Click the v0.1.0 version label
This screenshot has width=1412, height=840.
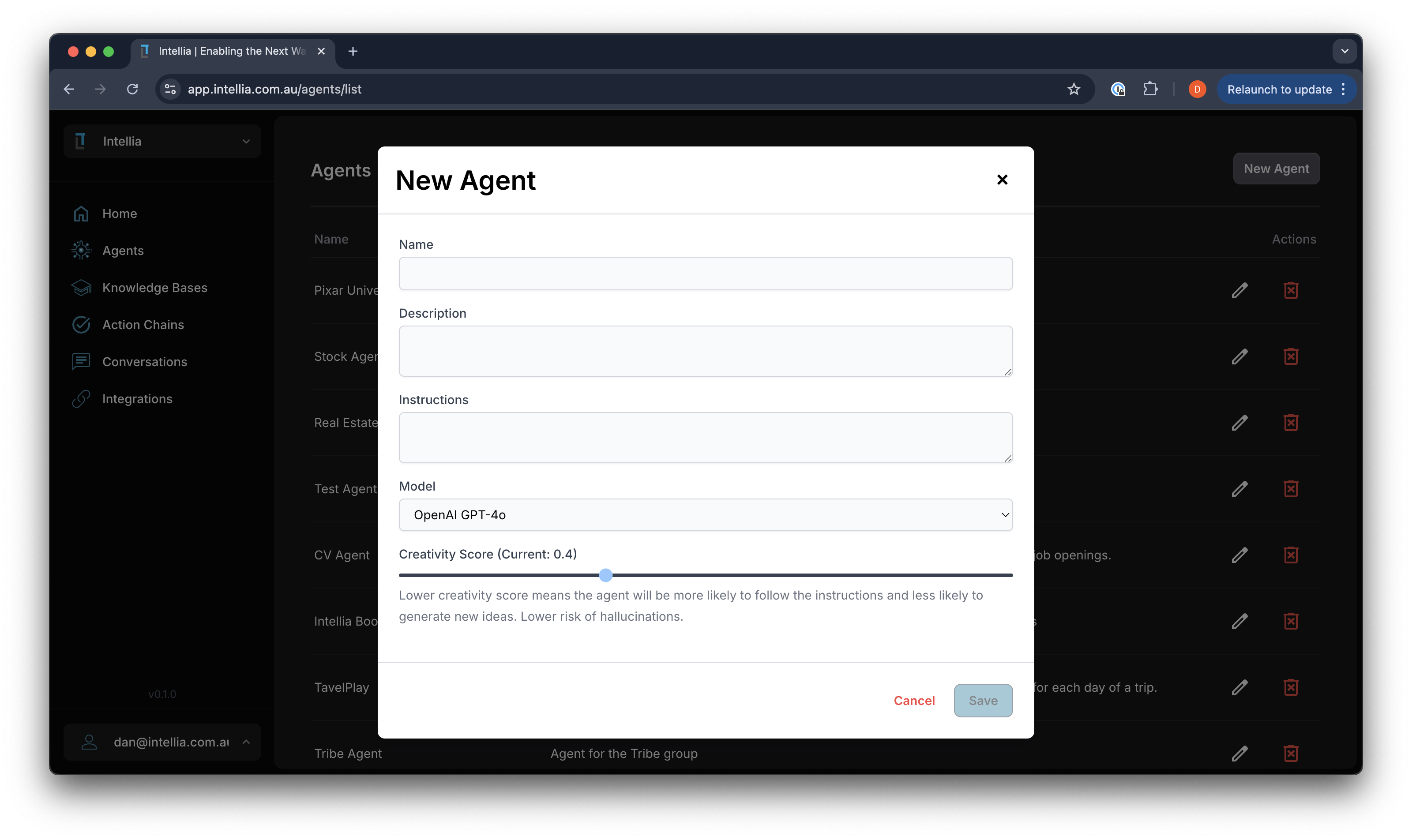coord(162,694)
